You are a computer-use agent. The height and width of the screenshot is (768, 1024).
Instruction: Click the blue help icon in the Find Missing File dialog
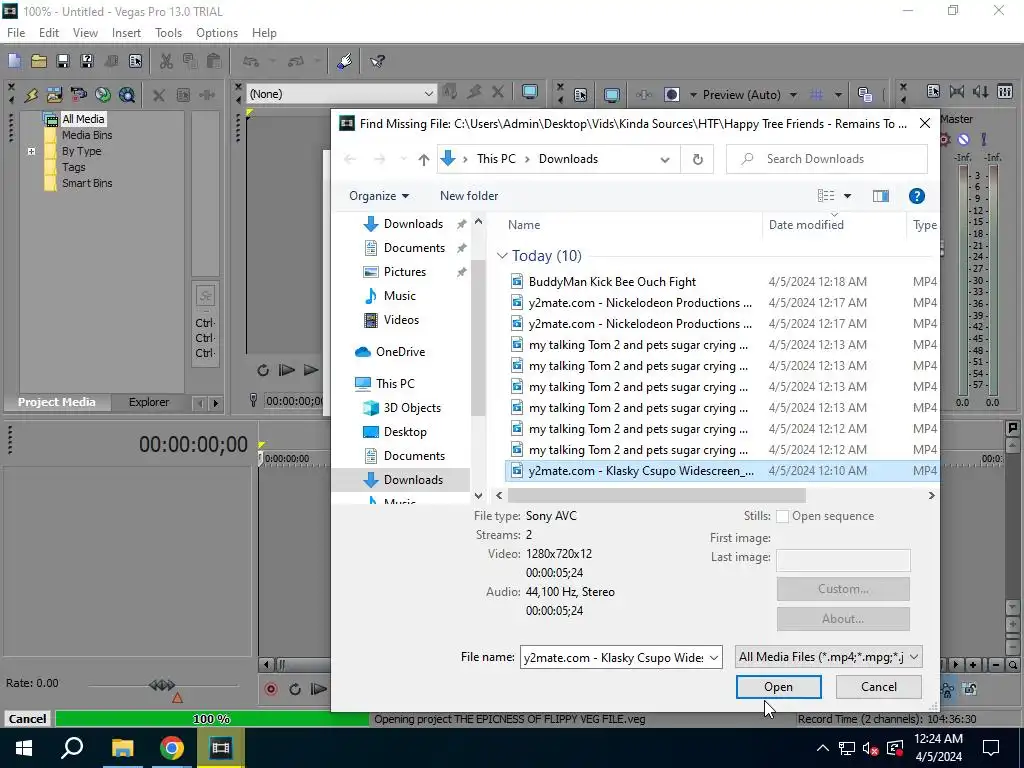(916, 196)
